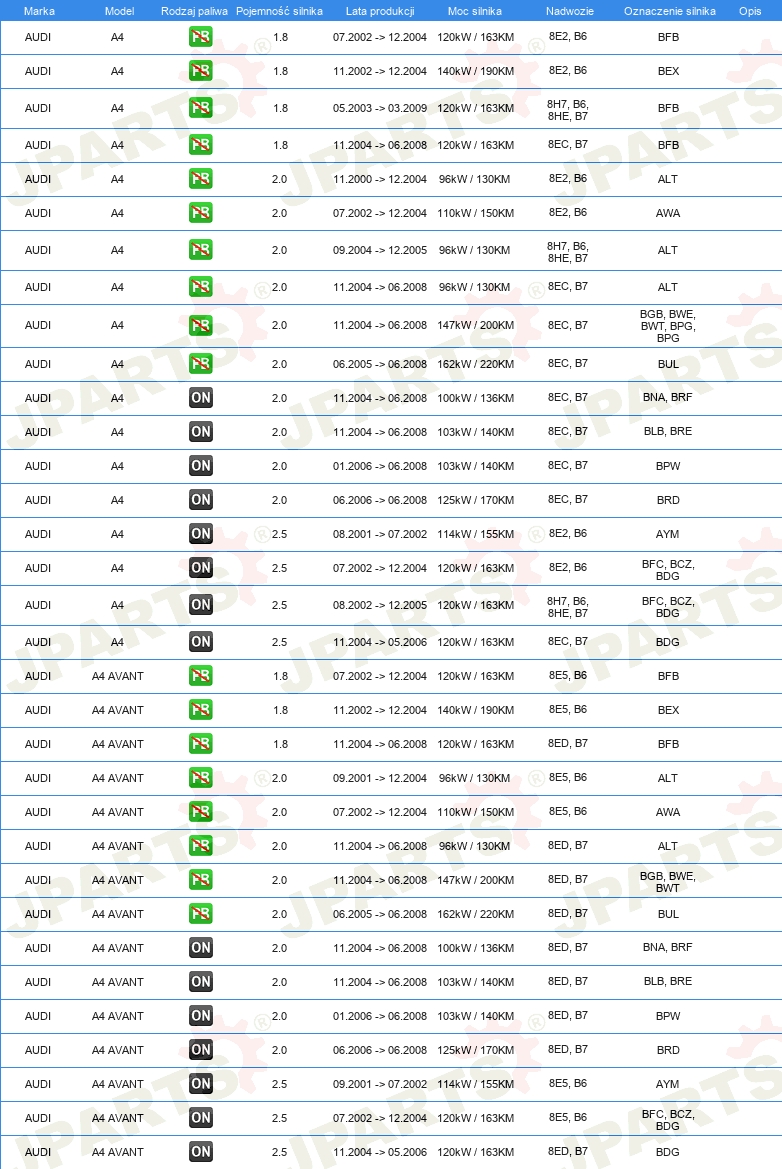Click date range 09.2001 -> 12.2004
Screen dimensions: 782x1169
(380, 778)
